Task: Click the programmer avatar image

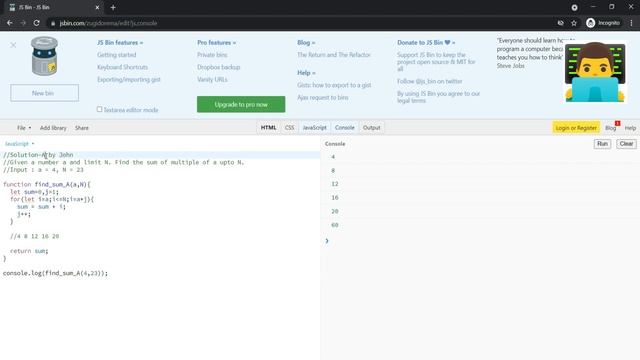Action: coord(595,72)
